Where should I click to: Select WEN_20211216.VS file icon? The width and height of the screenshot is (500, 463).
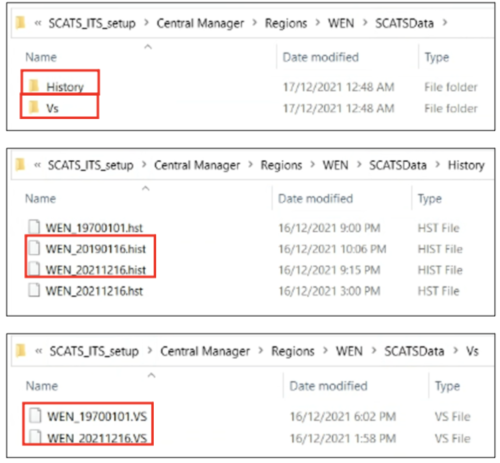[x=35, y=437]
